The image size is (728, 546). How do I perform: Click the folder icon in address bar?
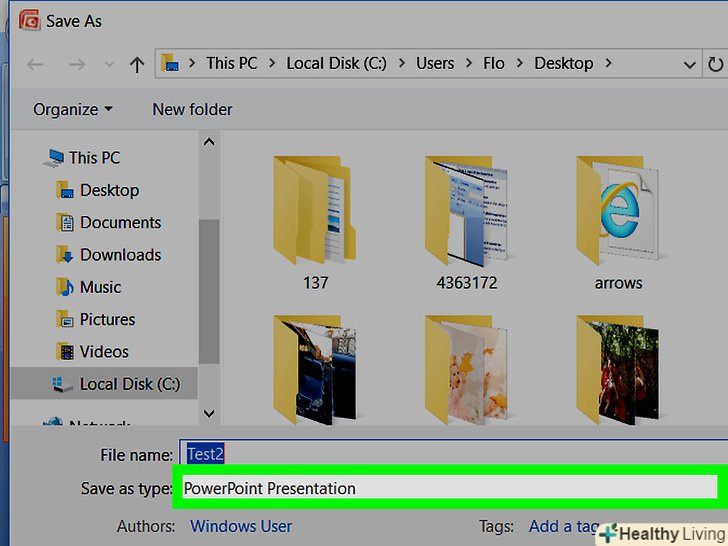(x=170, y=63)
